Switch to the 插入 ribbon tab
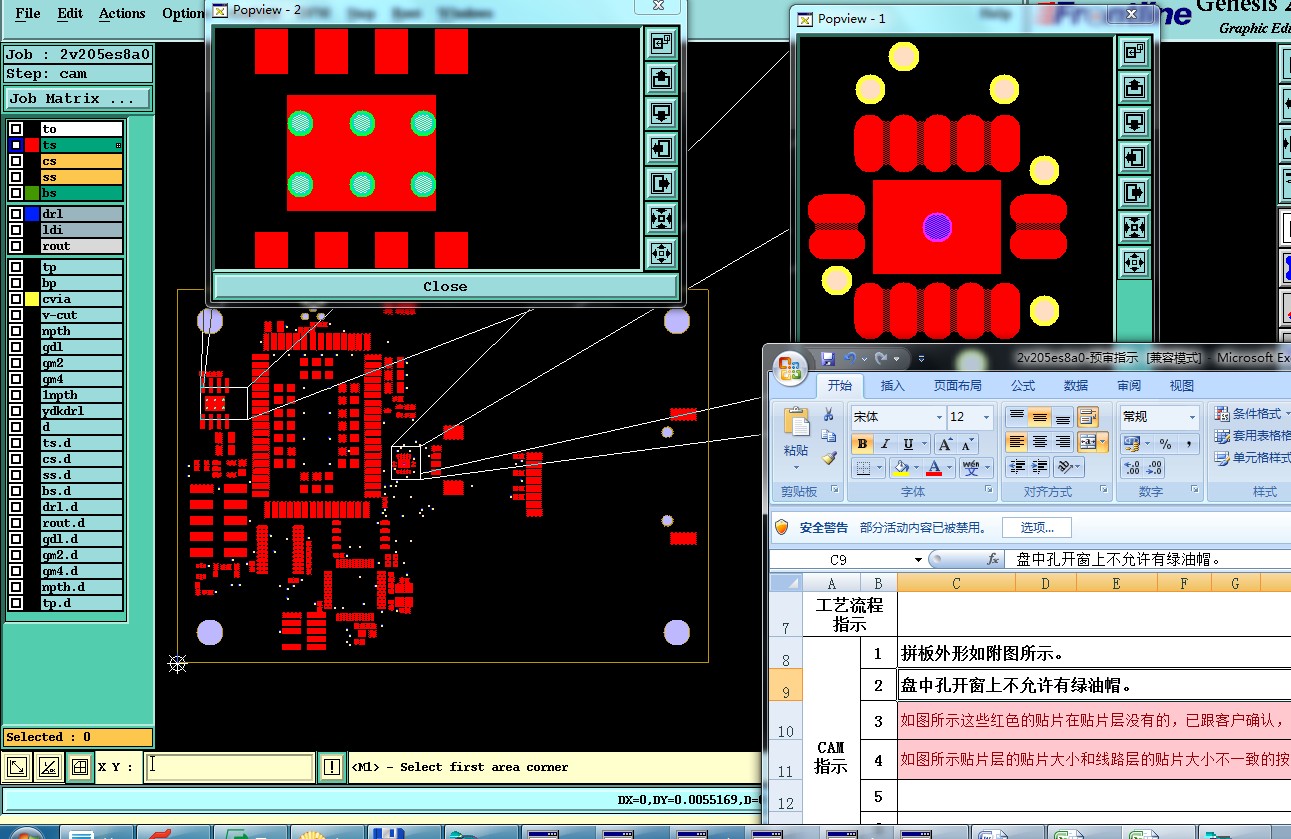 (892, 385)
